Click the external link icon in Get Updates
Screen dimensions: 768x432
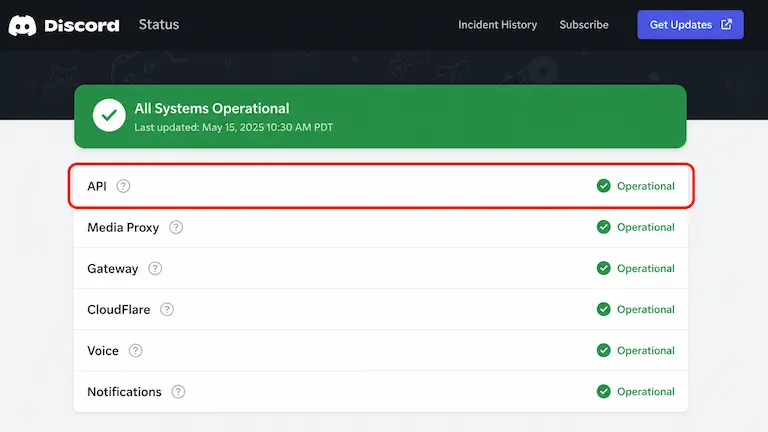(x=726, y=24)
